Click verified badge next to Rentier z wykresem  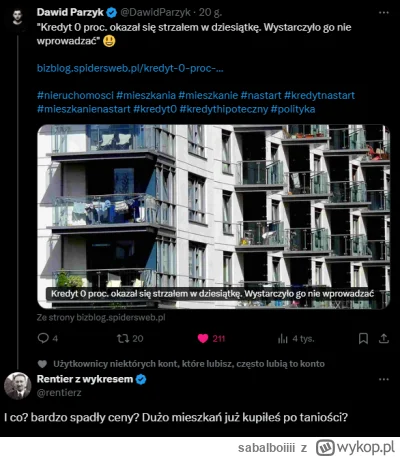pos(141,379)
